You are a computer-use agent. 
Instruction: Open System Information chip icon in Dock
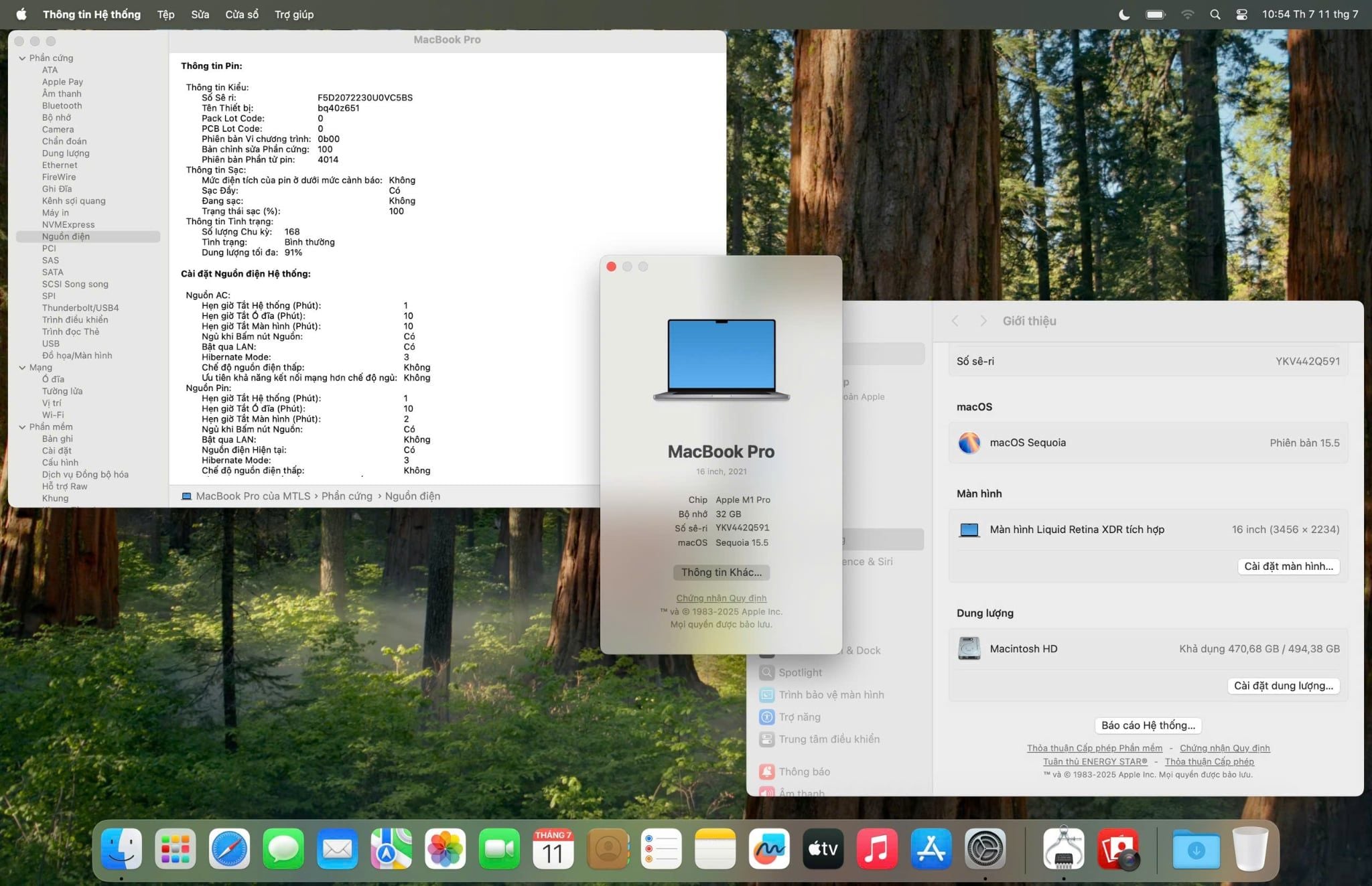point(1064,848)
